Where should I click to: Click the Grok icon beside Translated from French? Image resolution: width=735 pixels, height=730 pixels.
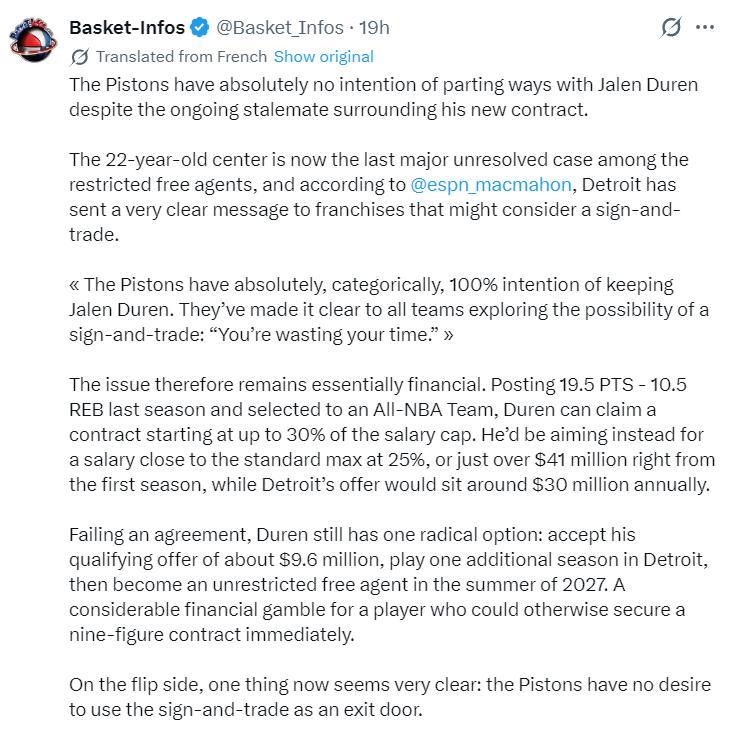(79, 57)
